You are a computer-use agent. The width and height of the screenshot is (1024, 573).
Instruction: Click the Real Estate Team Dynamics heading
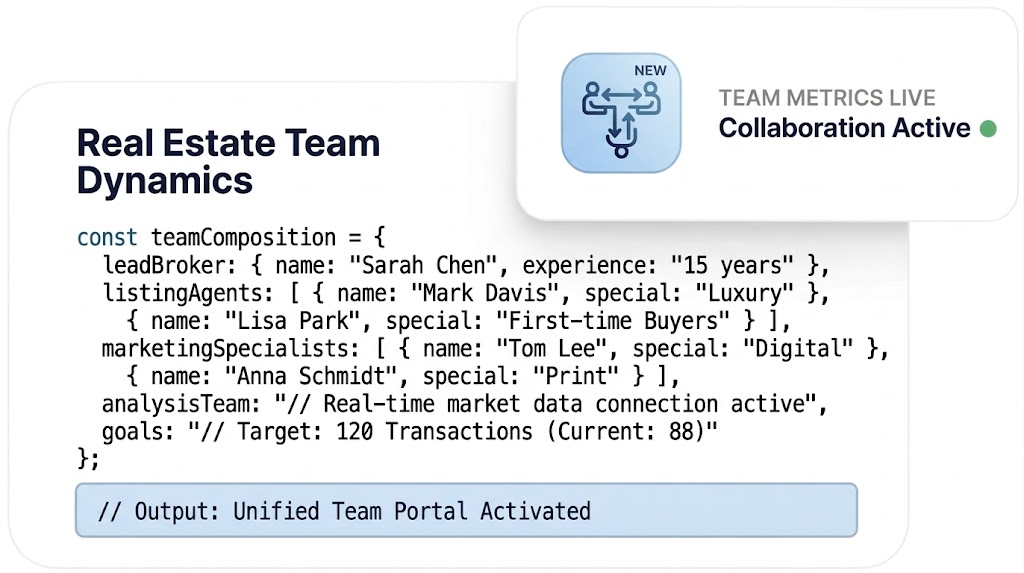coord(228,161)
